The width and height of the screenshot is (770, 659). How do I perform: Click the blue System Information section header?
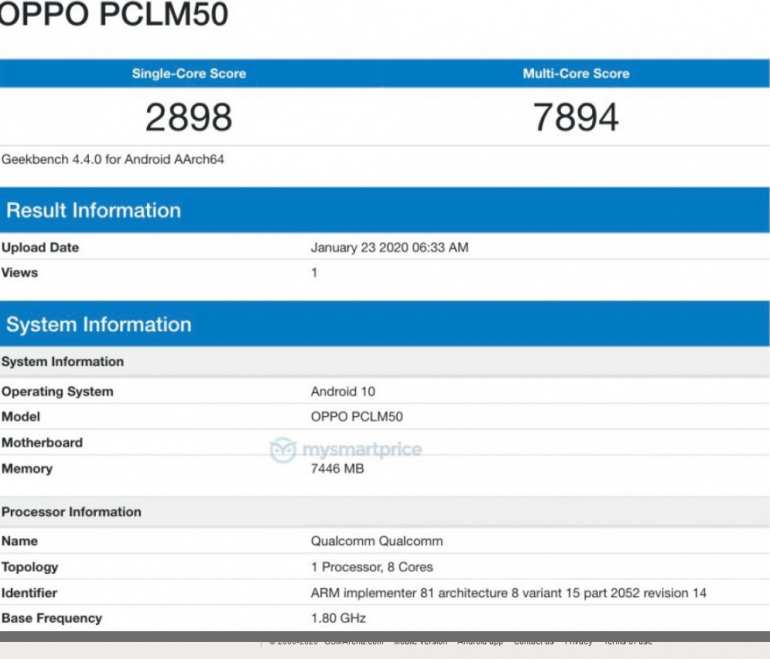click(385, 324)
